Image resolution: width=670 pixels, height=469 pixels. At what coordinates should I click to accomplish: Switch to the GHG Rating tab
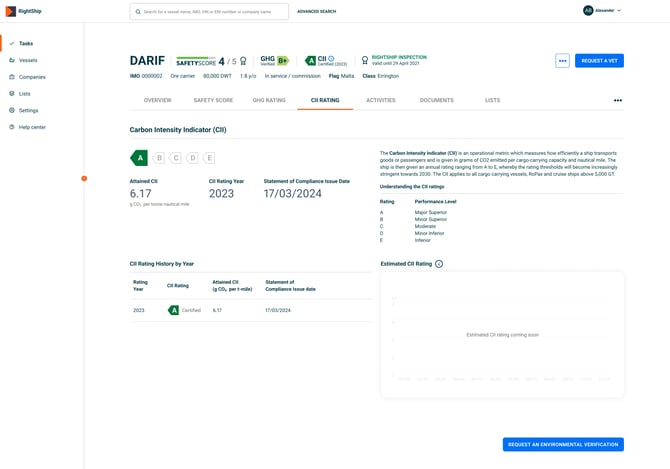tap(269, 100)
